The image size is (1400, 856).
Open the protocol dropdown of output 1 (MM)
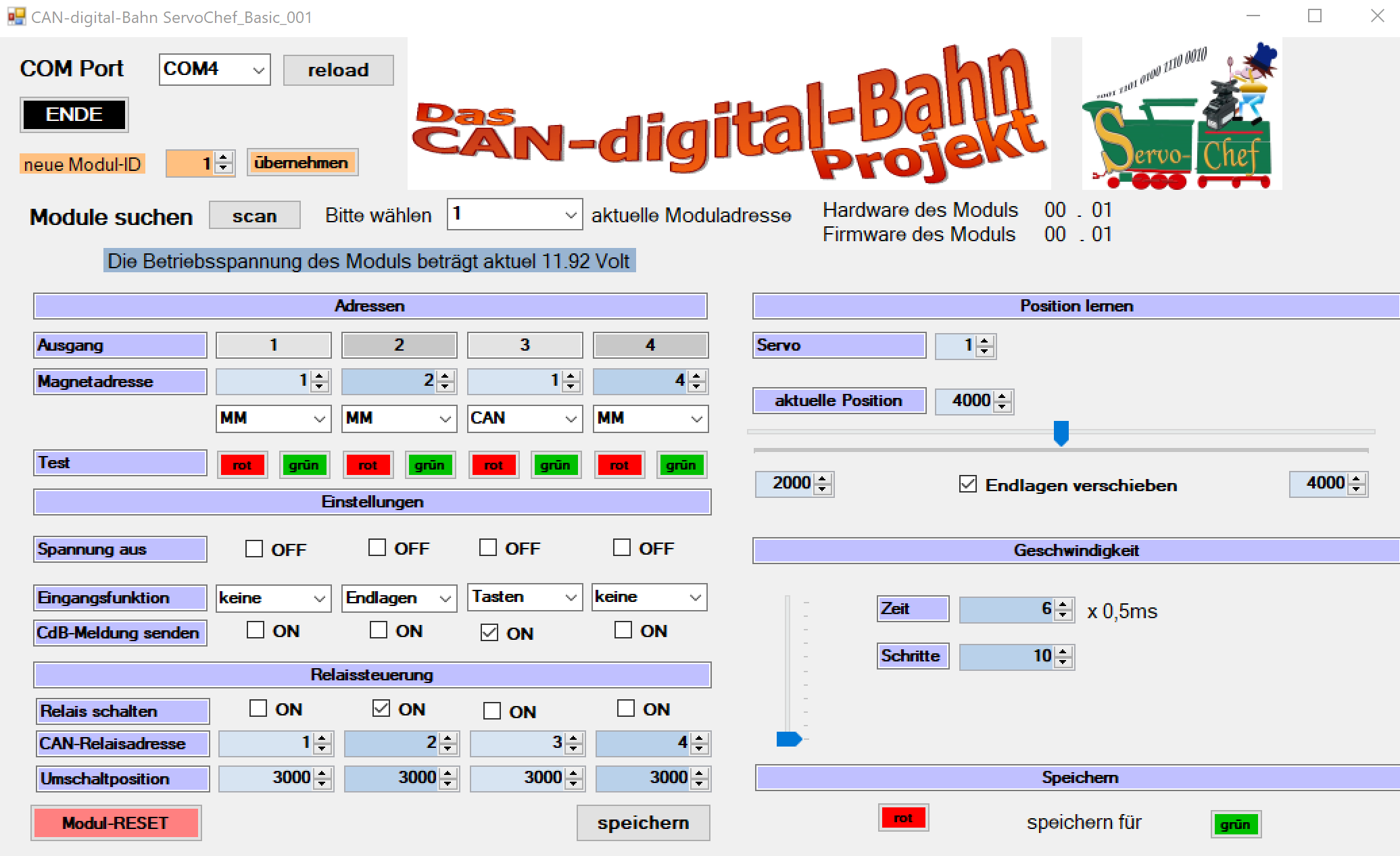(x=273, y=418)
